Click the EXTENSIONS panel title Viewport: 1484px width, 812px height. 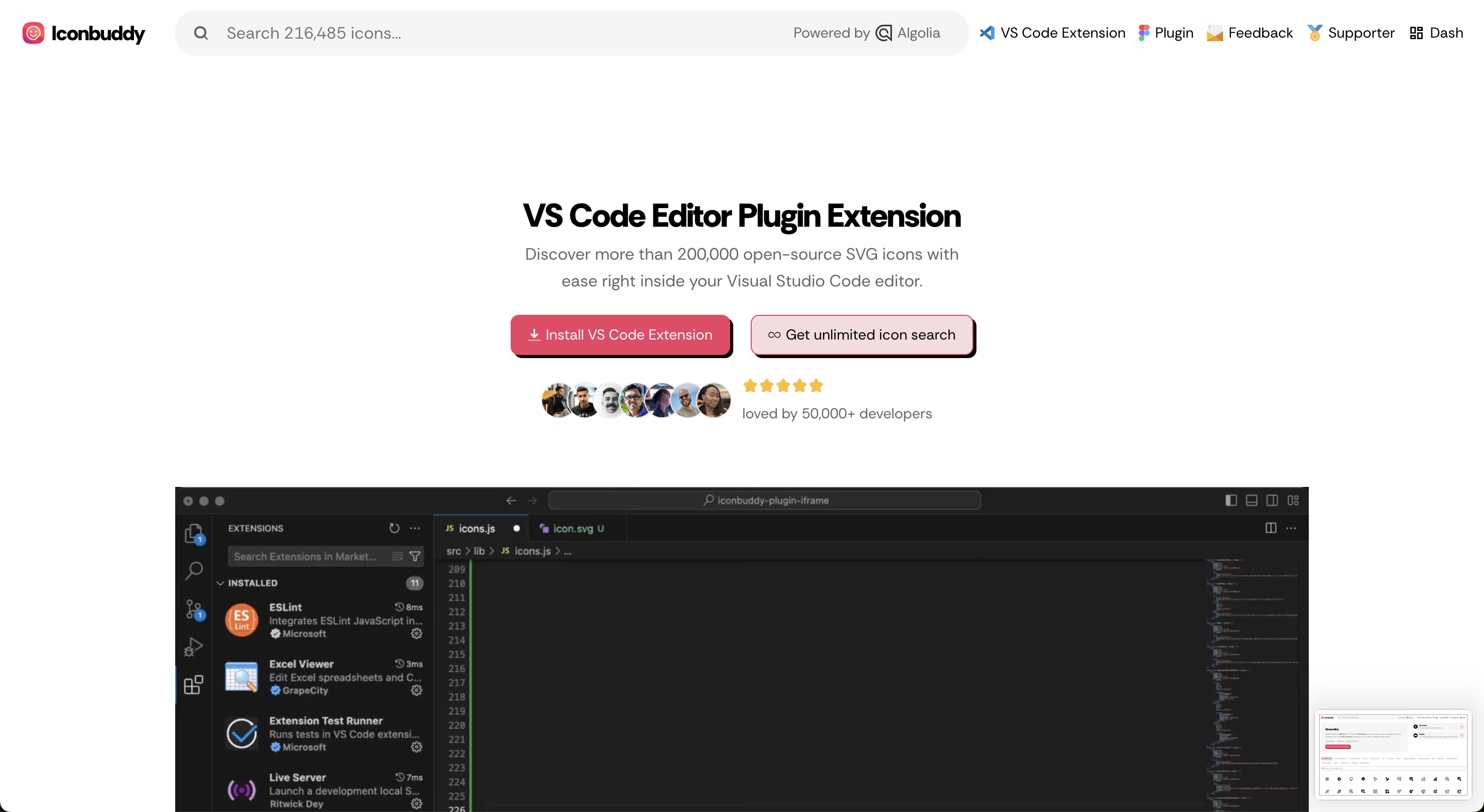255,528
